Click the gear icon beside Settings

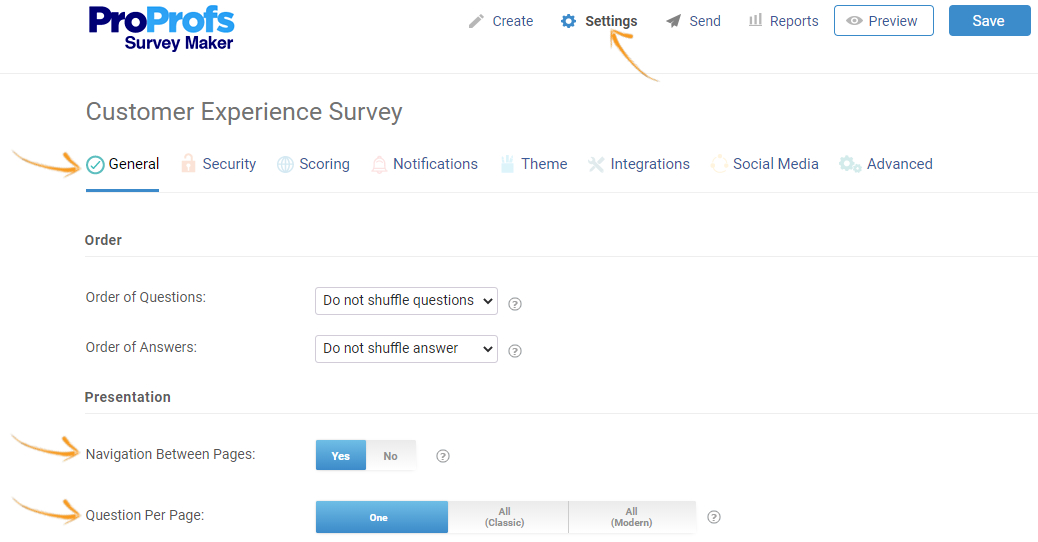coord(568,21)
